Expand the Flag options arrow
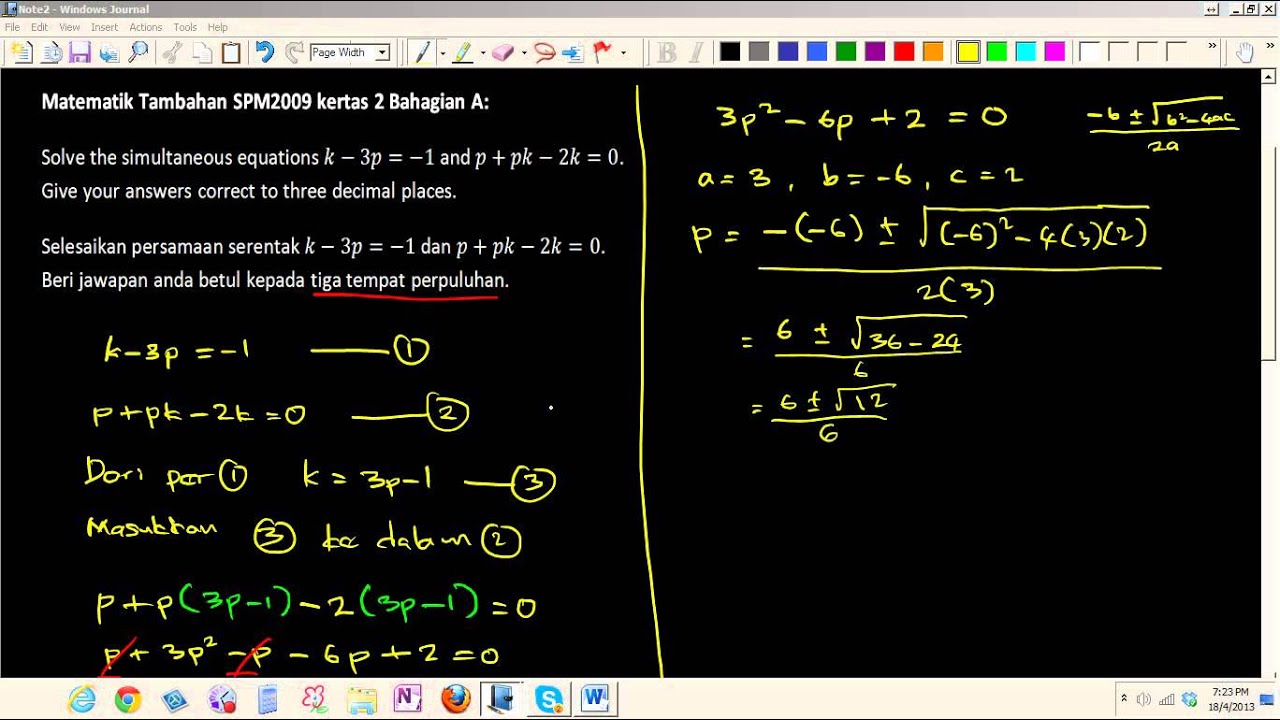Viewport: 1280px width, 720px height. pyautogui.click(x=622, y=53)
